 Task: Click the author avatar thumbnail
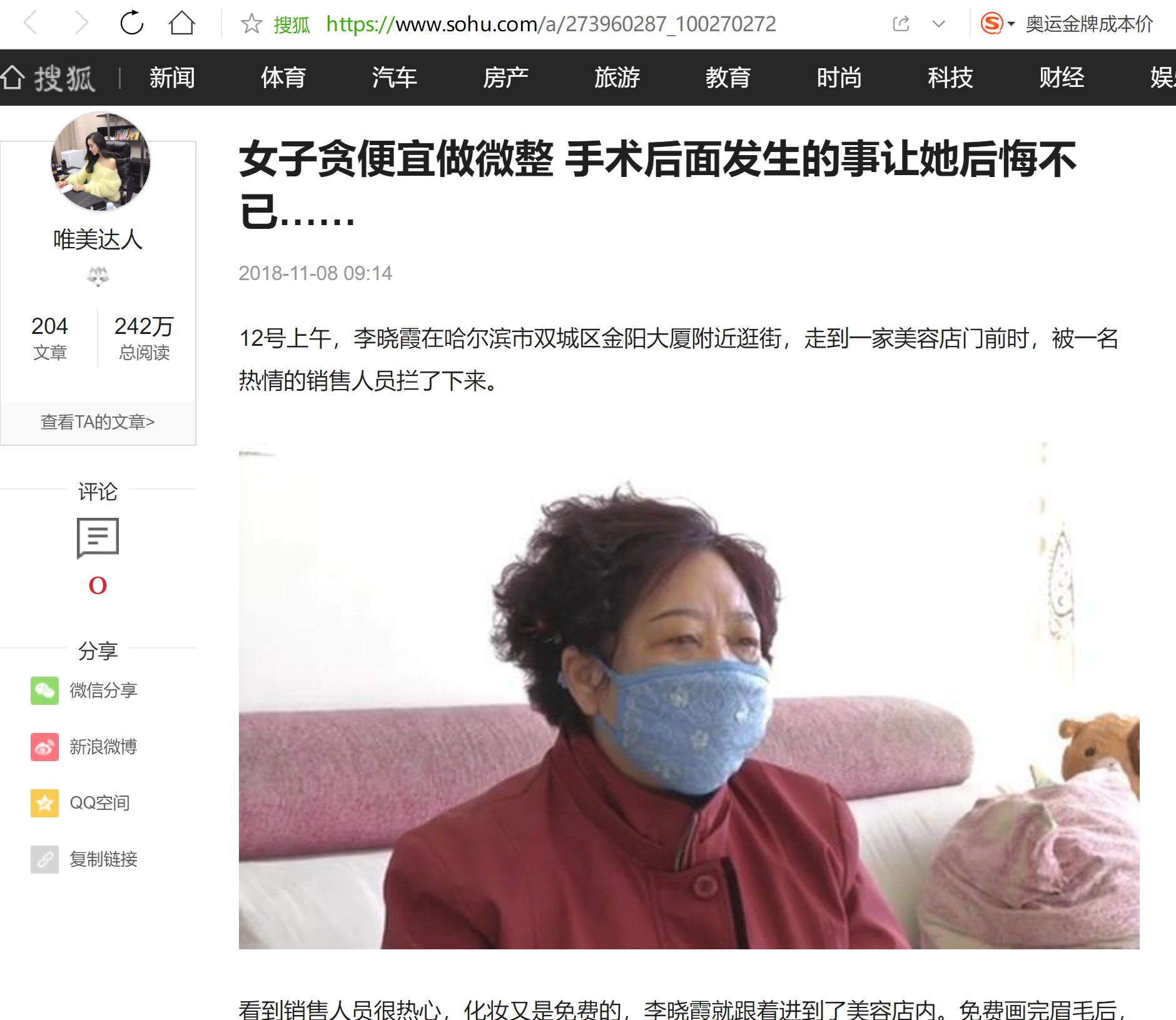(x=100, y=162)
